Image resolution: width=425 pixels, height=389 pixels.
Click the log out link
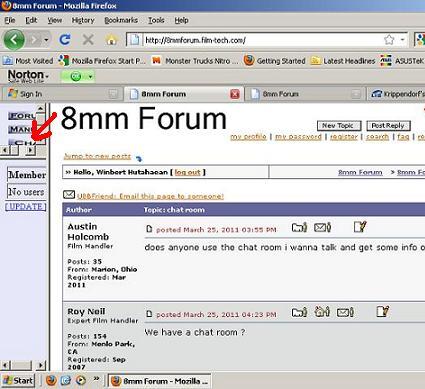(187, 172)
